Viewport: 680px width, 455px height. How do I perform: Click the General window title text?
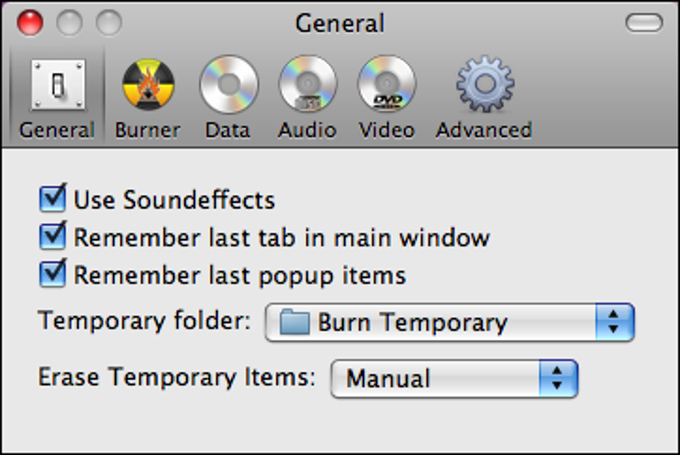coord(339,22)
